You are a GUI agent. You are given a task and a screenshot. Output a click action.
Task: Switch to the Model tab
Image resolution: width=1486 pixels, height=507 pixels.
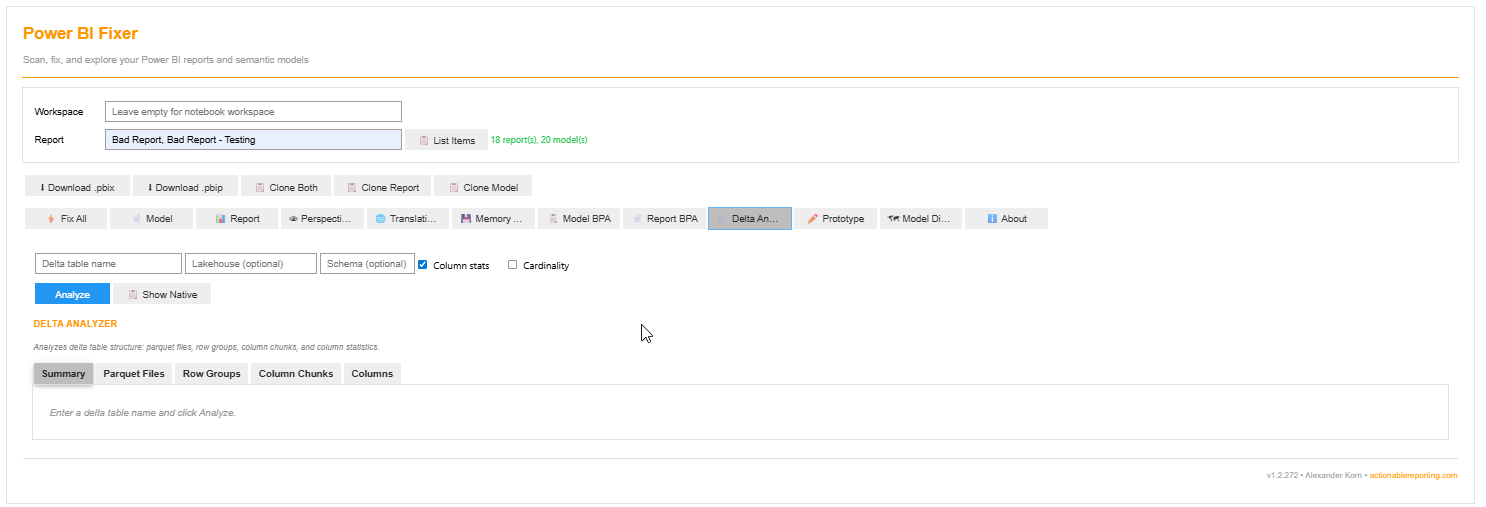tap(151, 219)
